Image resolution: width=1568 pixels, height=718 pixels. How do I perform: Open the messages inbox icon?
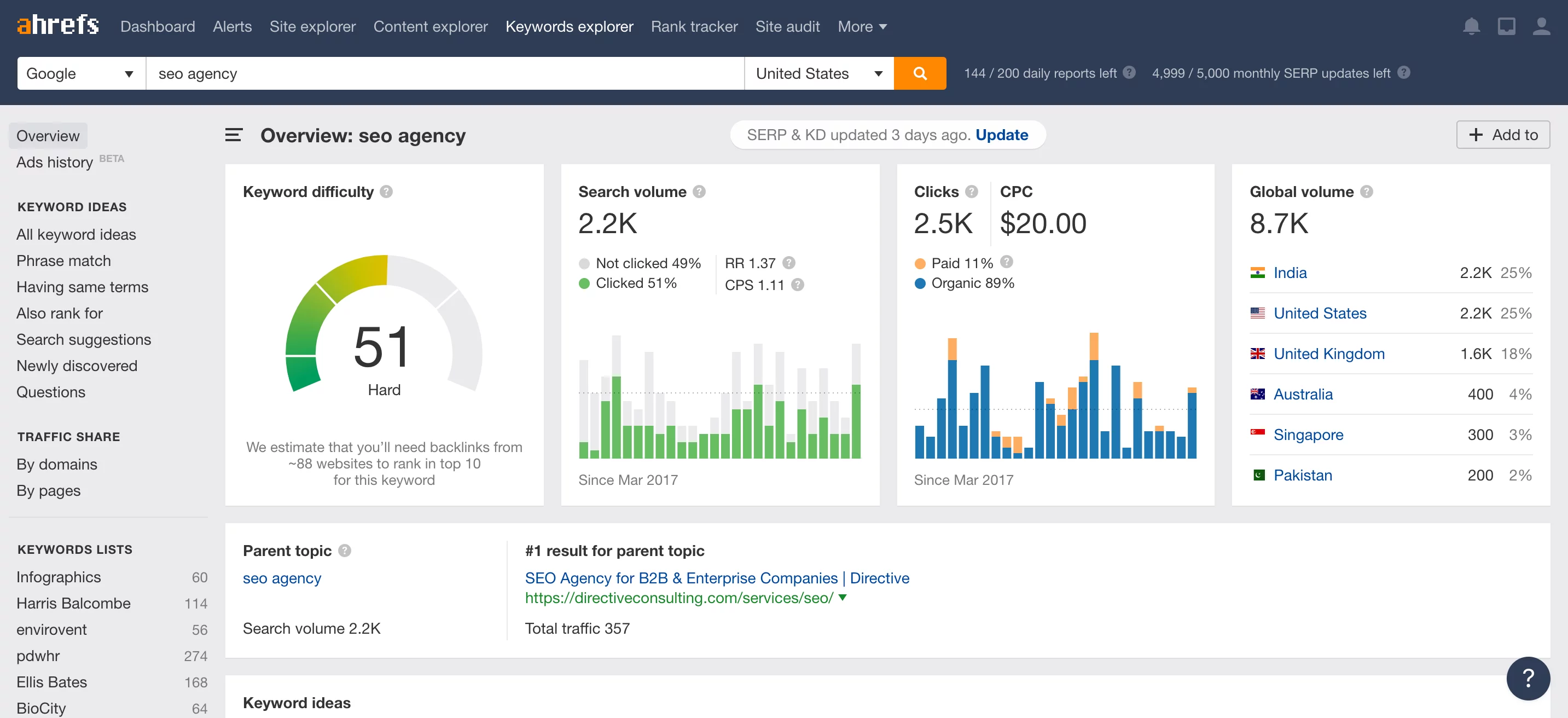tap(1506, 26)
